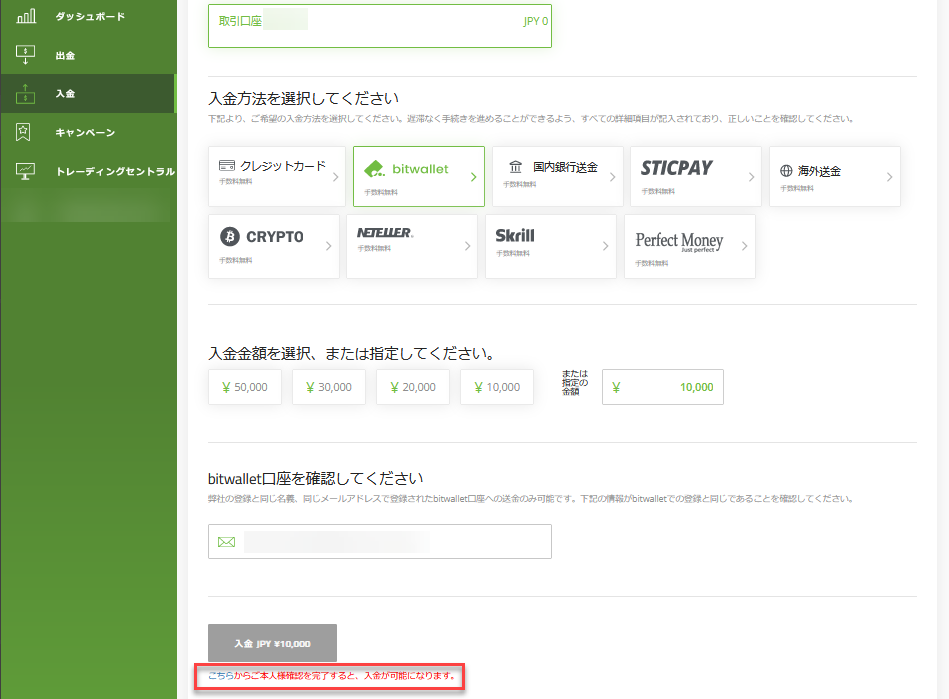
Task: Select the bitwallet payment option
Action: coord(418,176)
